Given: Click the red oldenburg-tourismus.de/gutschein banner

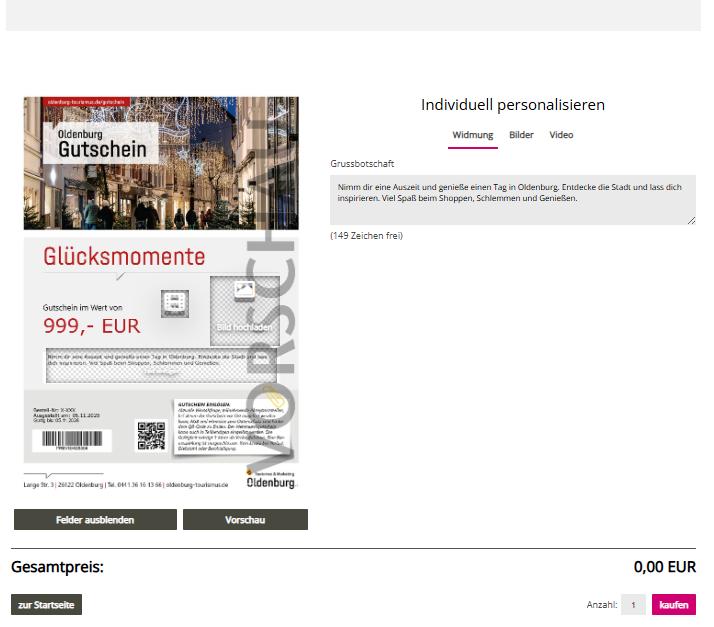Looking at the screenshot, I should [85, 102].
